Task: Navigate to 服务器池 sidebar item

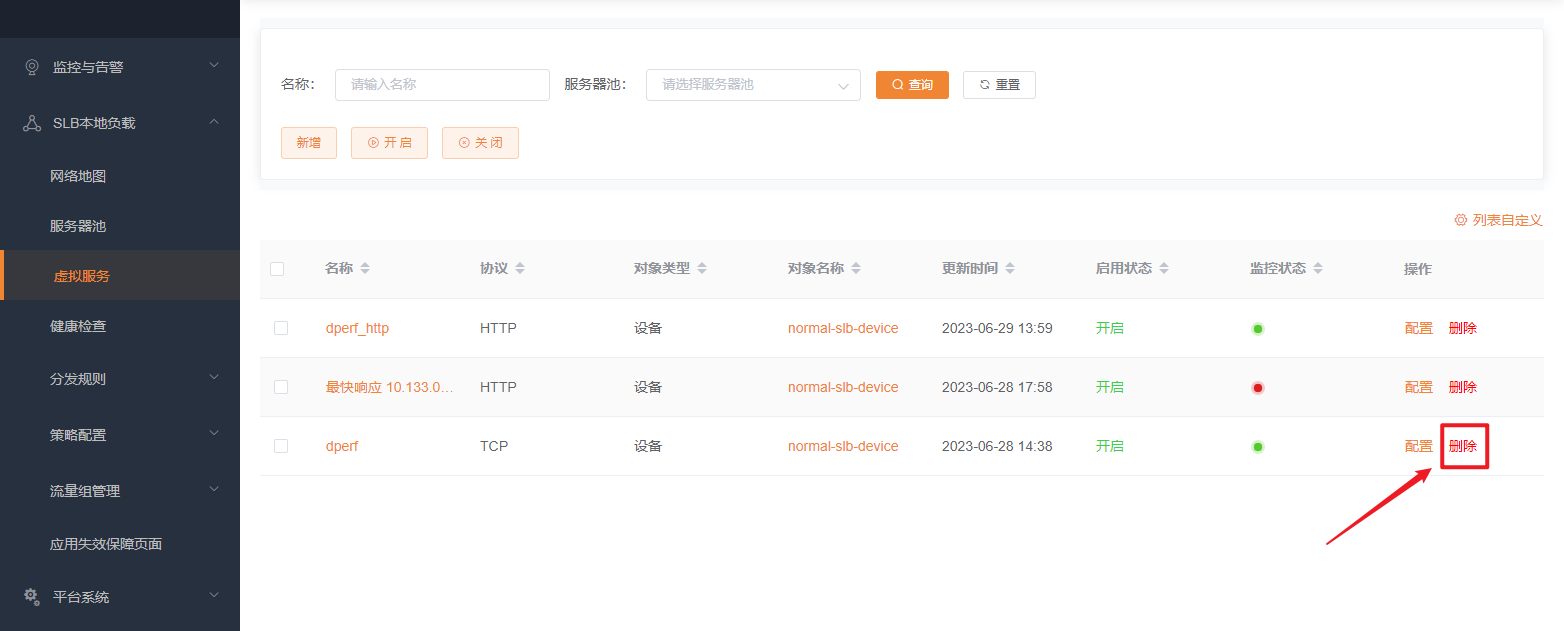Action: [x=78, y=226]
